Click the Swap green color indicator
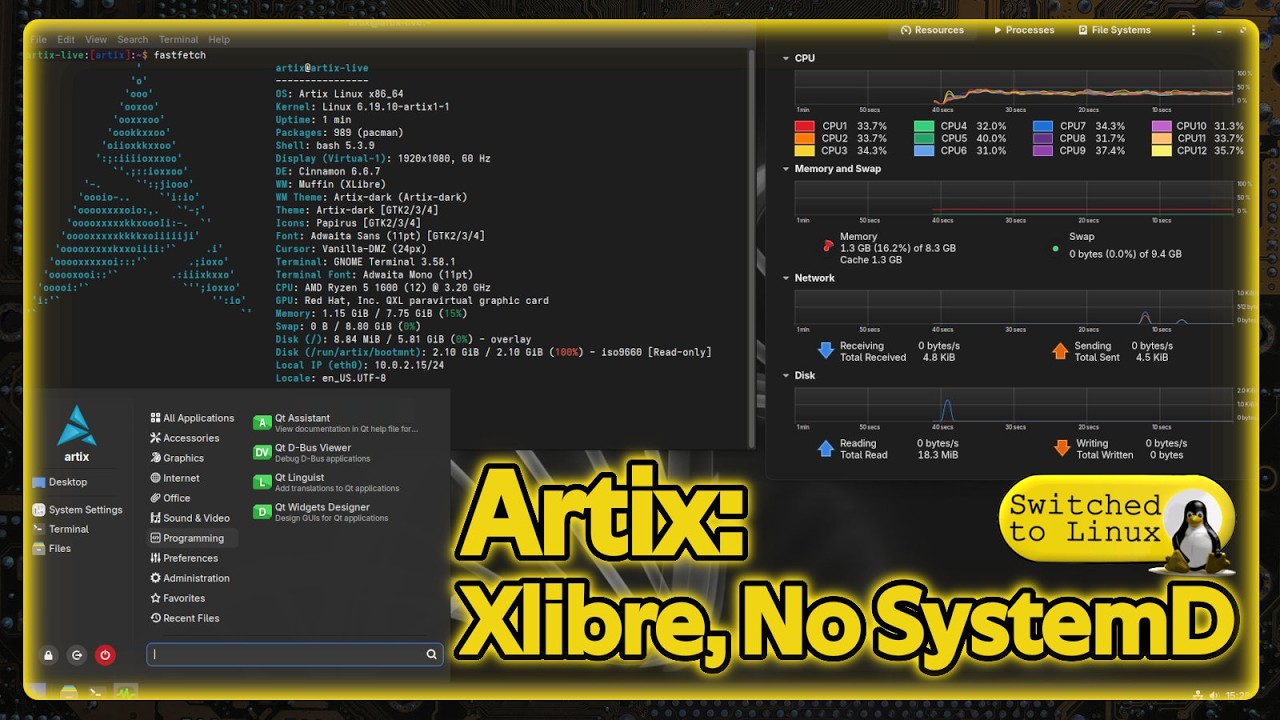Image resolution: width=1280 pixels, height=720 pixels. 1055,248
